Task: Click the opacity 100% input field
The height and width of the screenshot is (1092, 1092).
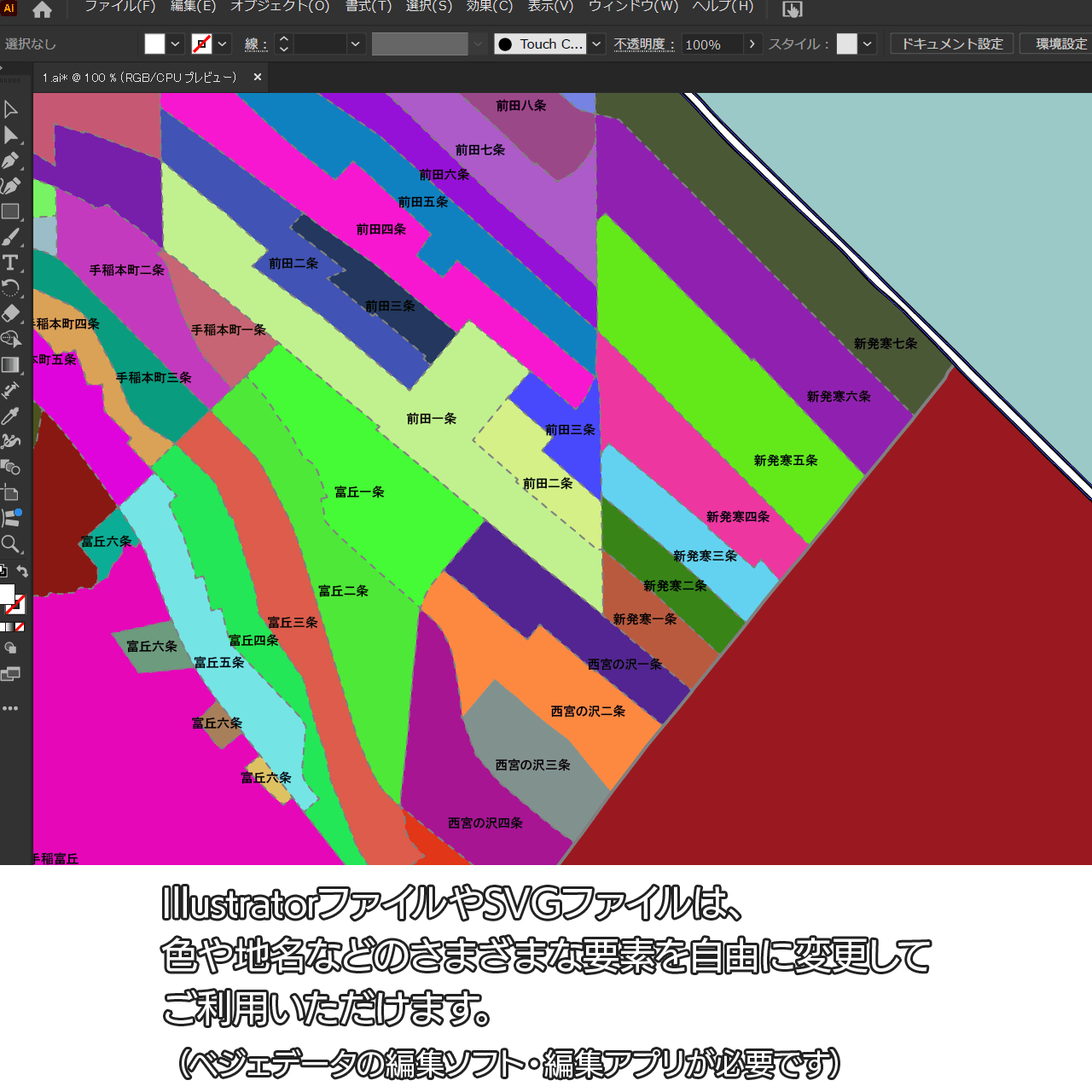Action: tap(712, 44)
